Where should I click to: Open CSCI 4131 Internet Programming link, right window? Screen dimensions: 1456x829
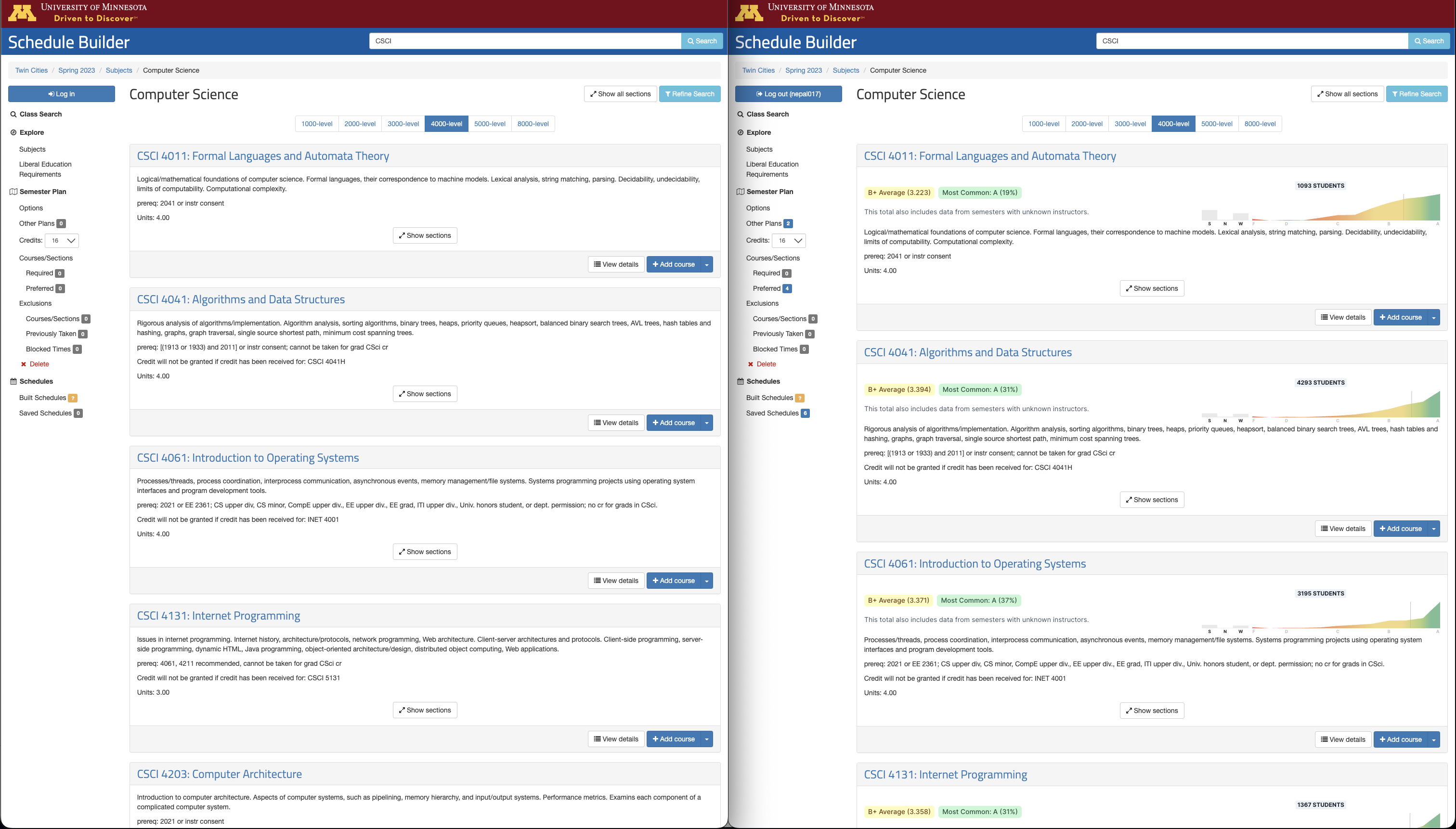click(x=945, y=774)
